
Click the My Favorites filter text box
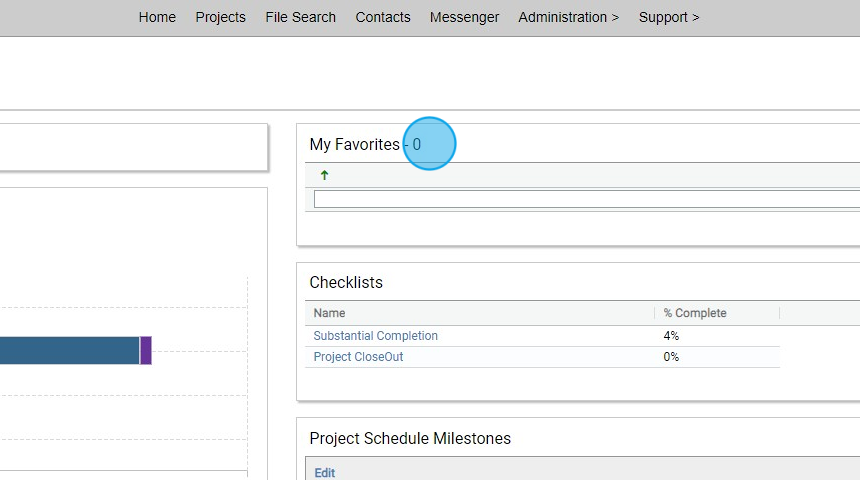click(586, 199)
